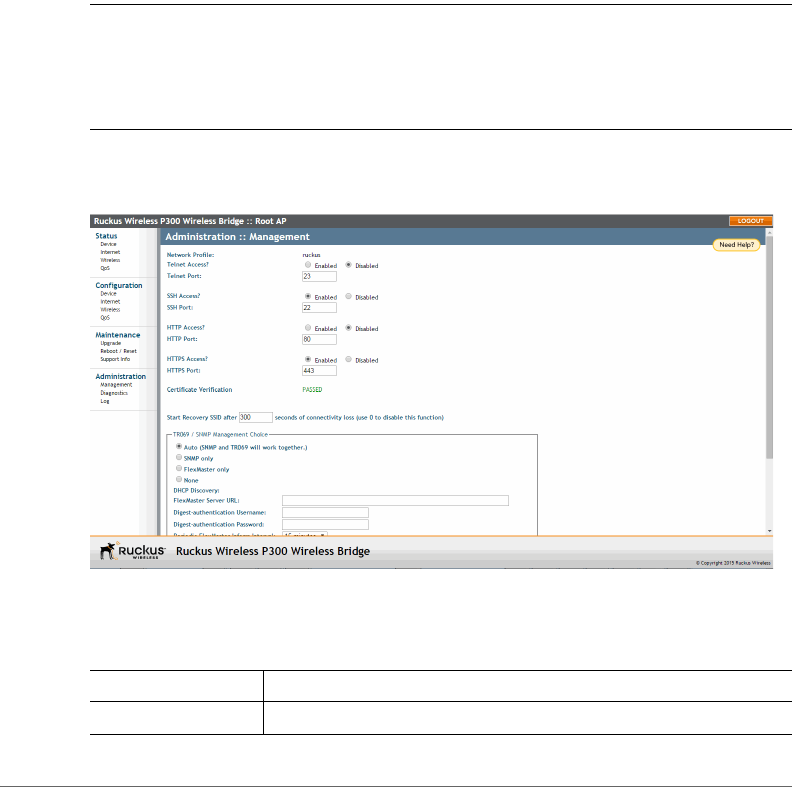This screenshot has width=792, height=787.
Task: Open Administration section heading
Action: point(121,376)
